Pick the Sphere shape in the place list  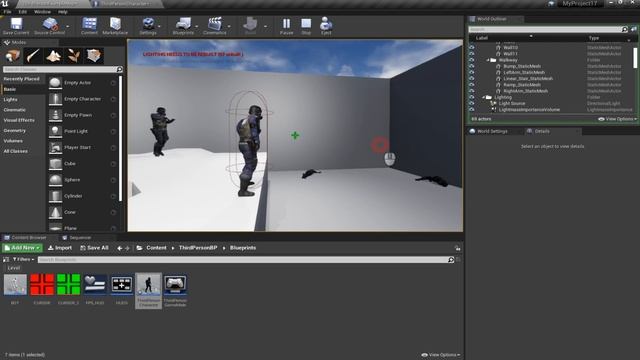[x=83, y=180]
